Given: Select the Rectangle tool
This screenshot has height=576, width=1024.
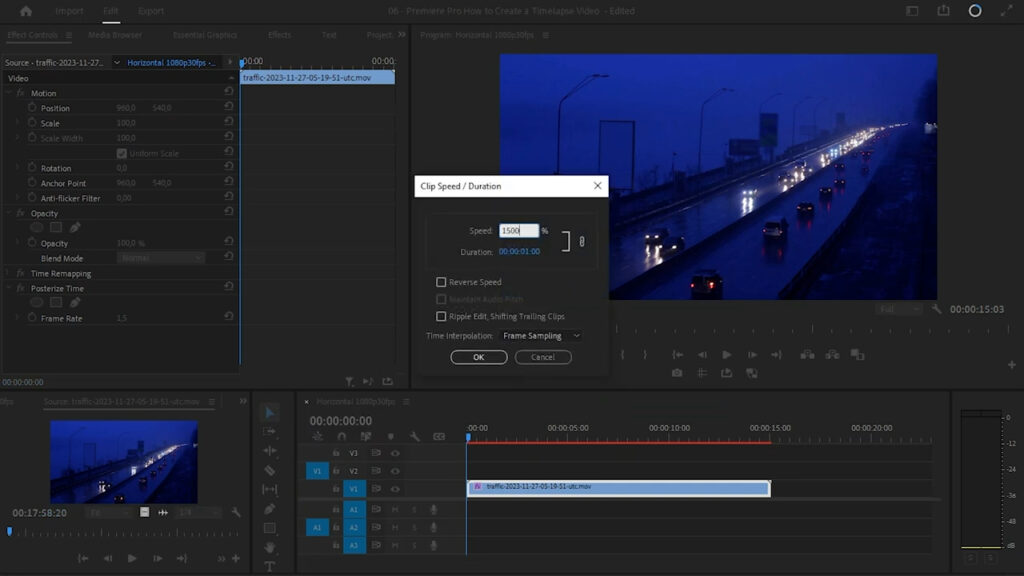Looking at the screenshot, I should 270,528.
